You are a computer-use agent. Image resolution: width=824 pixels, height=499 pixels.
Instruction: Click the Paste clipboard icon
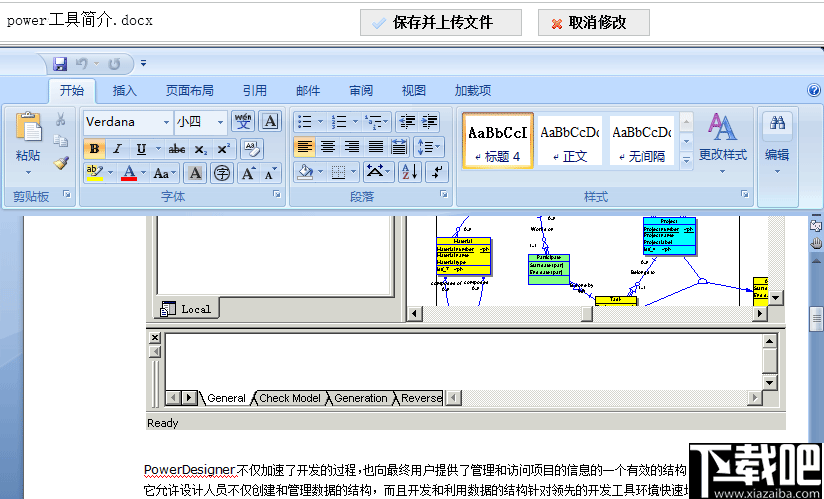29,126
